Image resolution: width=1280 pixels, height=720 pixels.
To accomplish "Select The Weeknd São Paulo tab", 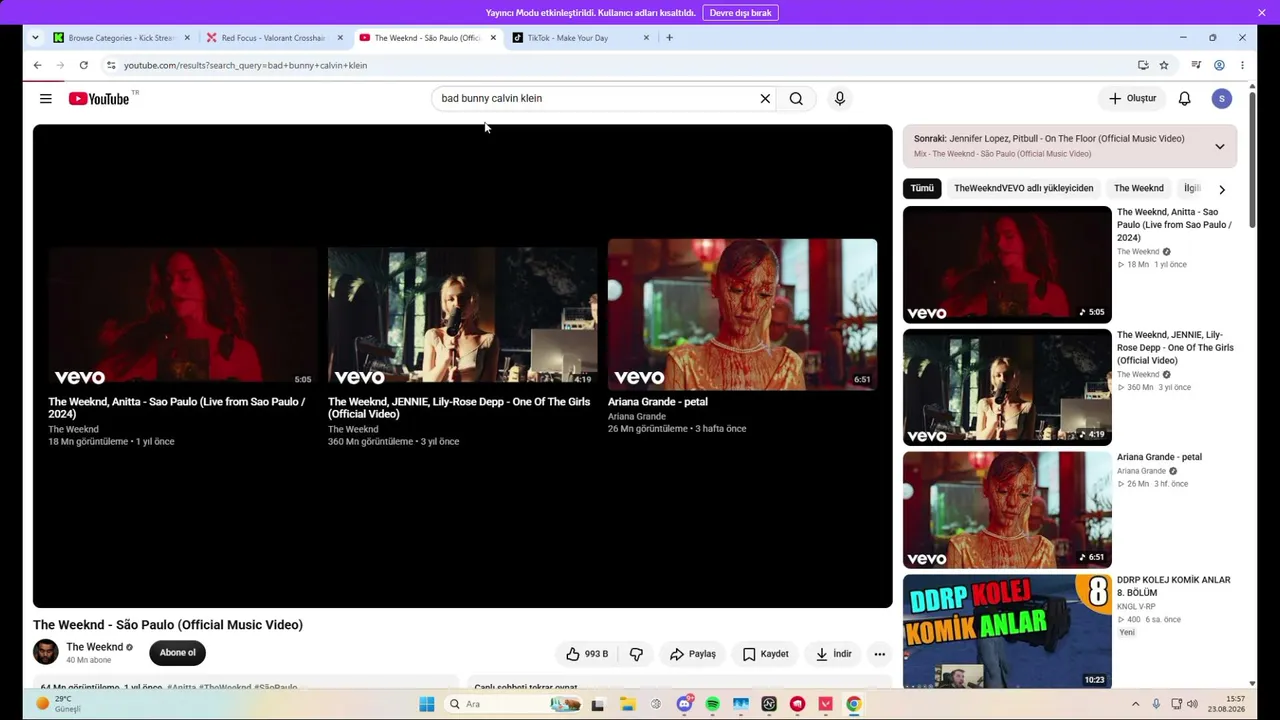I will pyautogui.click(x=427, y=38).
